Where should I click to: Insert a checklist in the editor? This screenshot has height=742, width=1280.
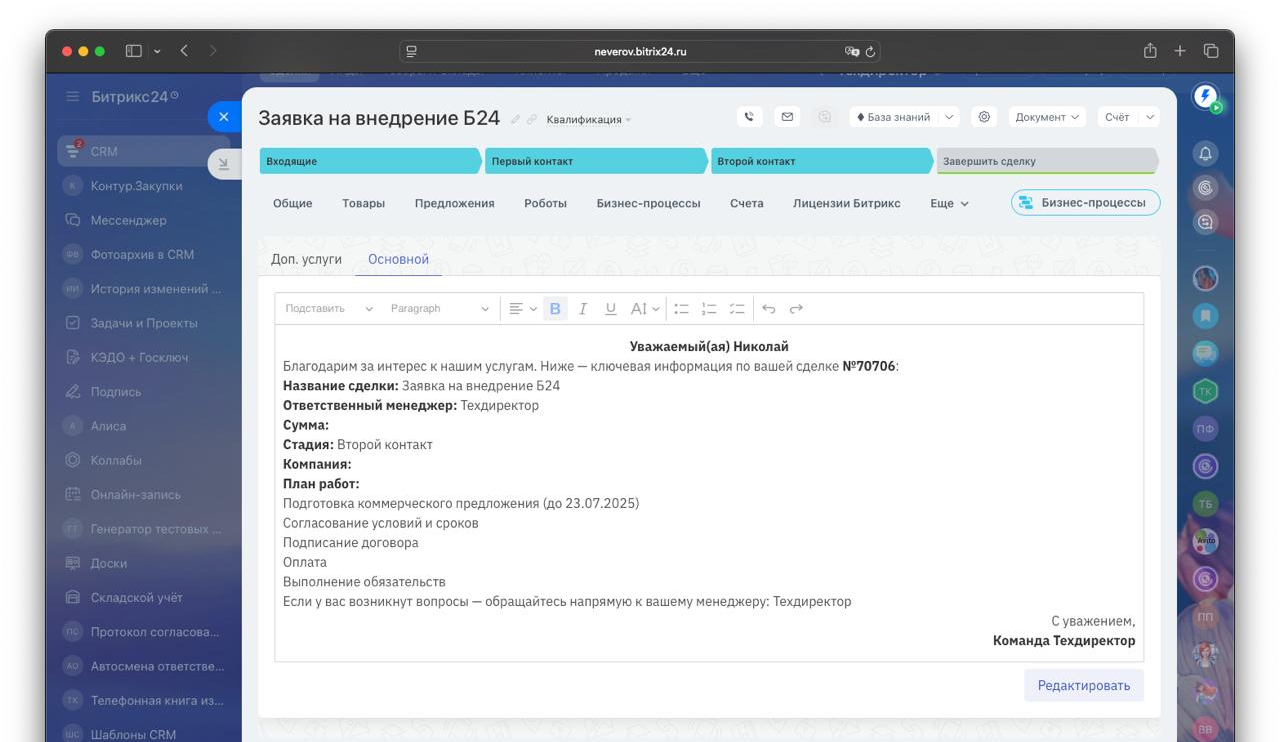(x=737, y=309)
